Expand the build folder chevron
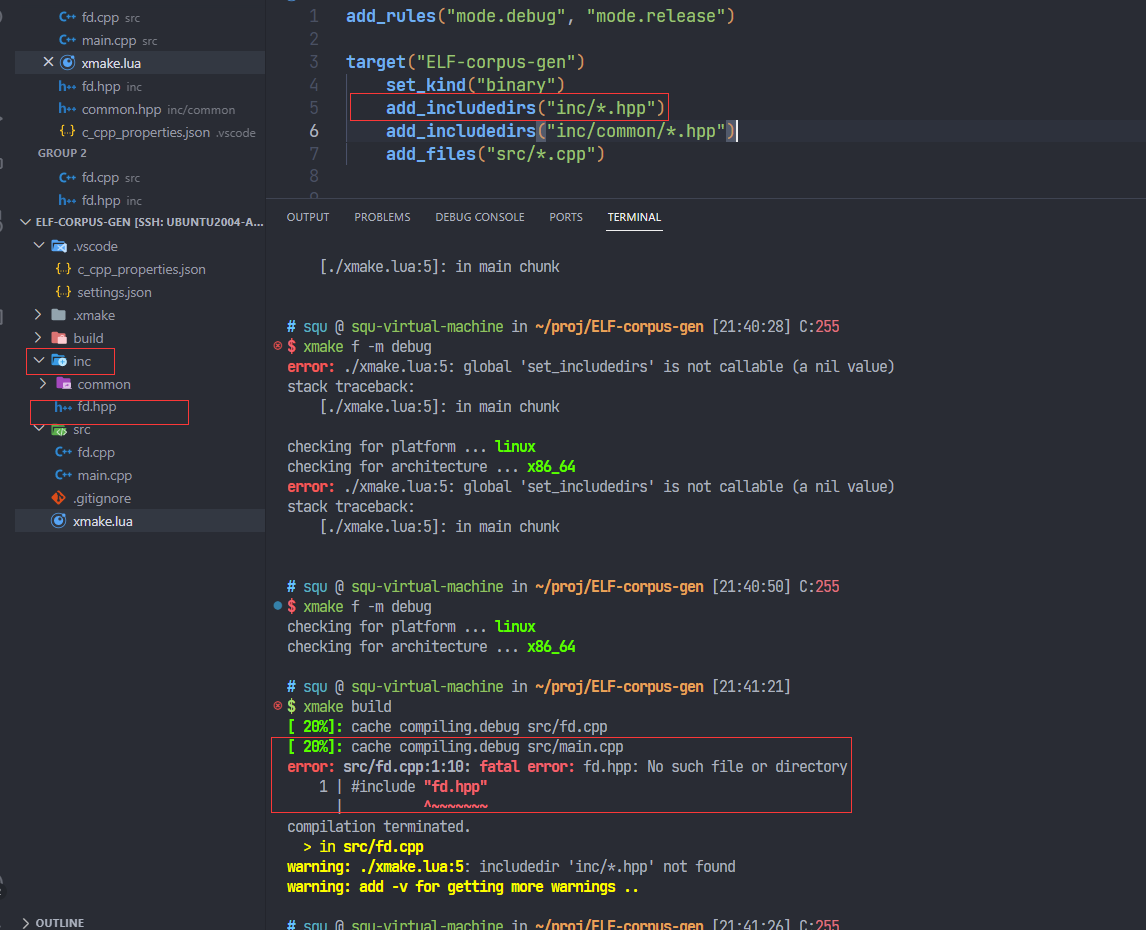This screenshot has width=1146, height=930. (39, 338)
